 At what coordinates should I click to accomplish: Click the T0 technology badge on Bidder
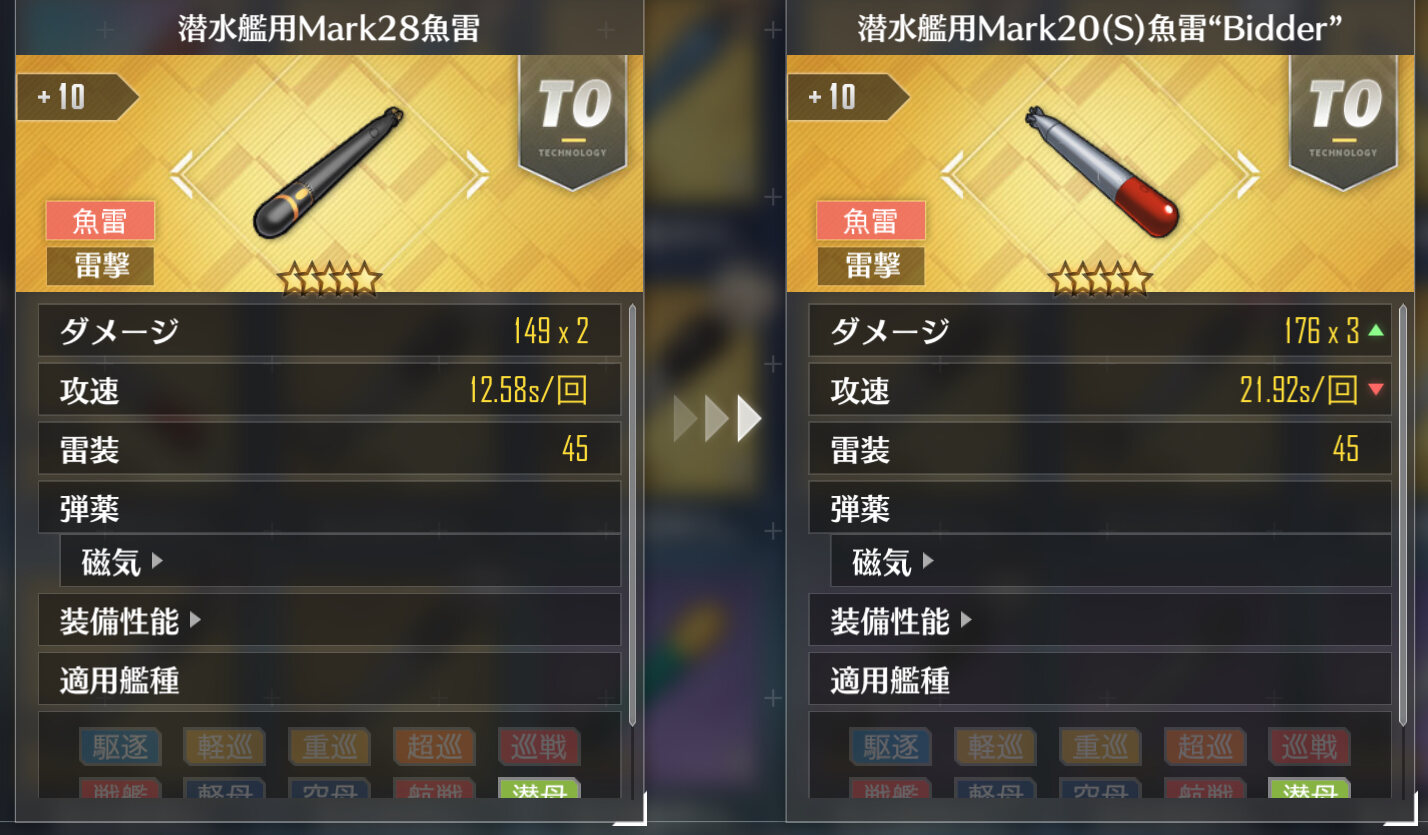tap(1343, 120)
